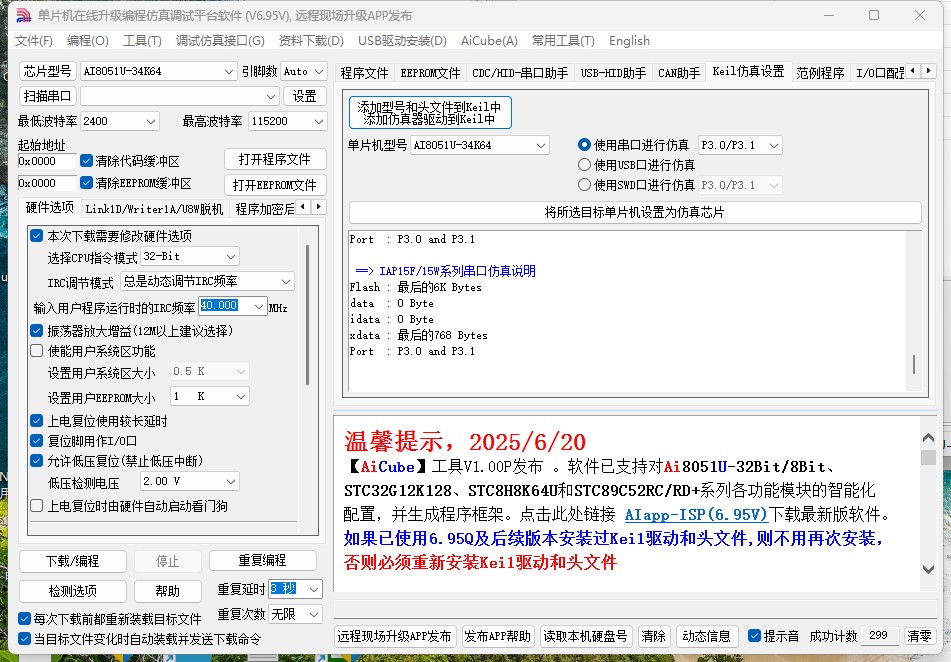Click left arrow to scroll top tab strip
The width and height of the screenshot is (951, 662).
pyautogui.click(x=913, y=71)
